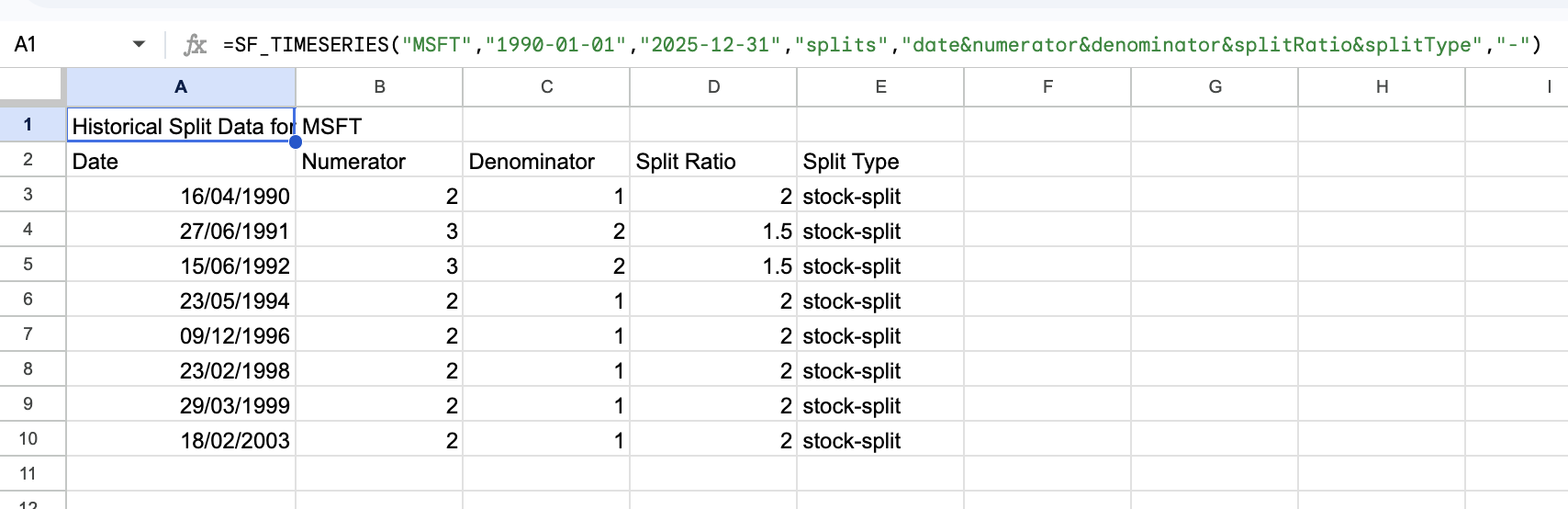
Task: Click numerator 3 in 15/06/1992 row
Action: [x=379, y=265]
